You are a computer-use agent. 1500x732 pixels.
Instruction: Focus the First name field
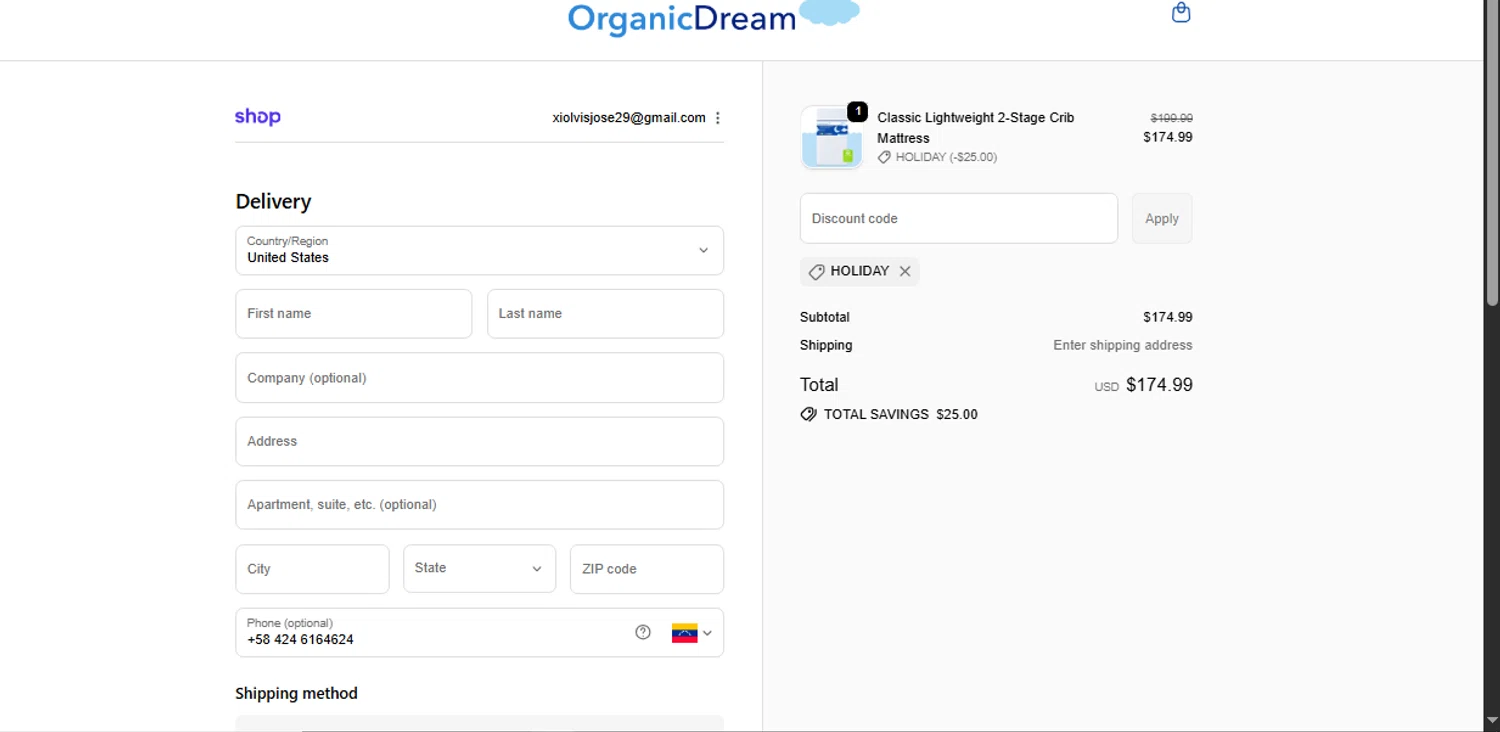(353, 314)
